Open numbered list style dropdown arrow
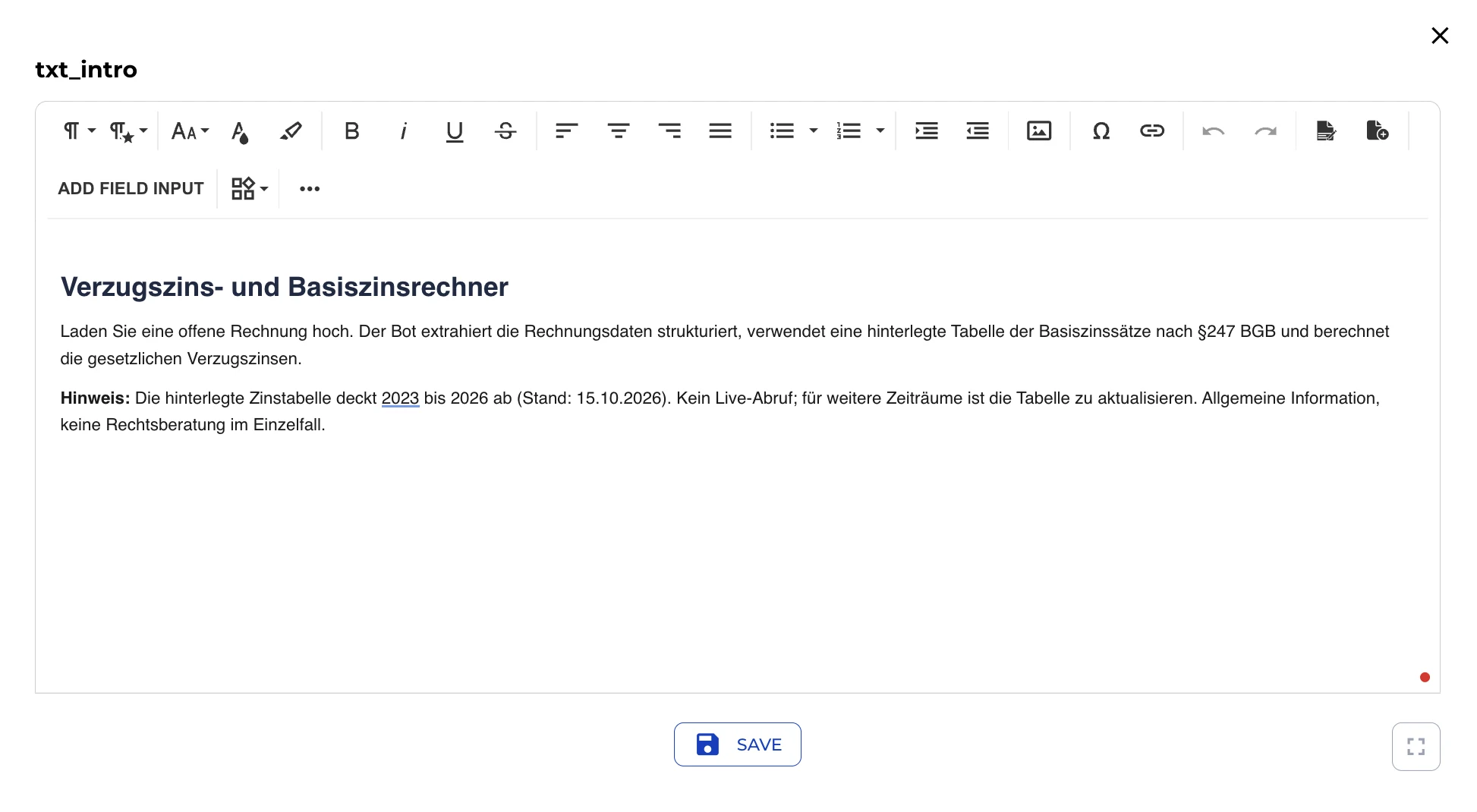The width and height of the screenshot is (1477, 812). [880, 131]
